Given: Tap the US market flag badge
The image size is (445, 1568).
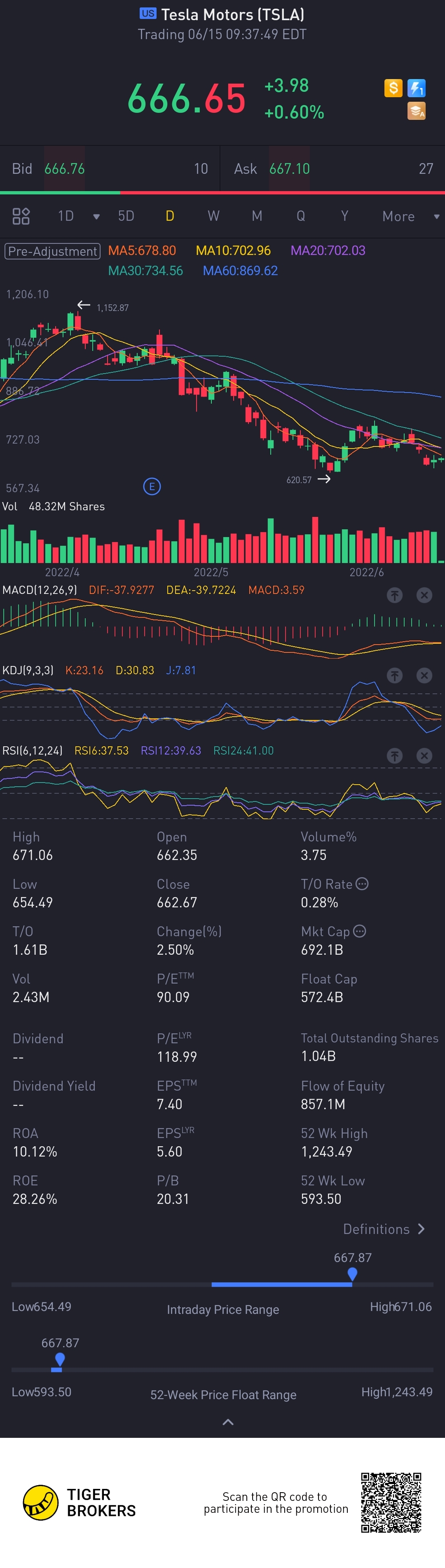Looking at the screenshot, I should click(x=148, y=14).
